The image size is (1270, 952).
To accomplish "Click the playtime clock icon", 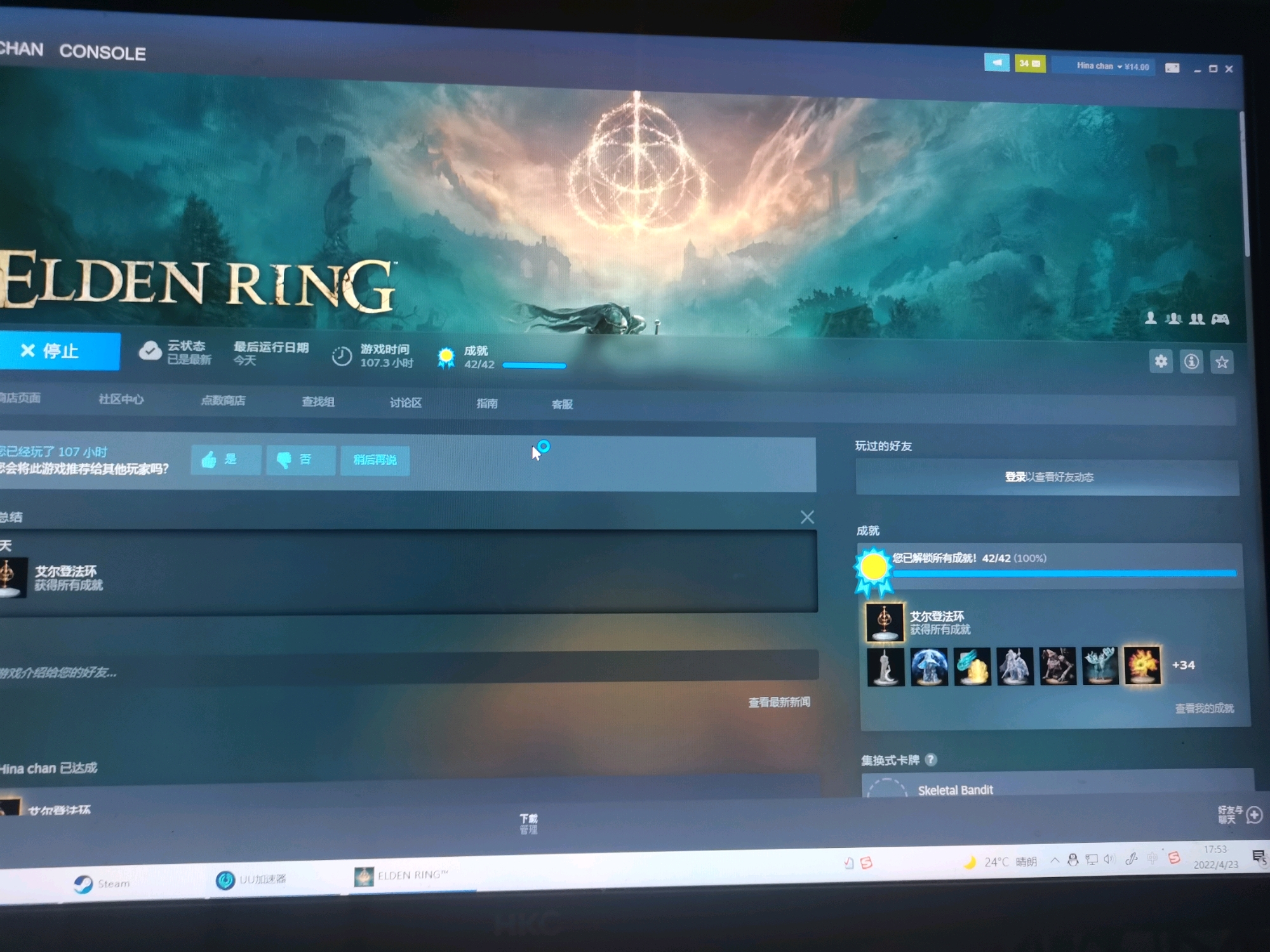I will [x=342, y=356].
